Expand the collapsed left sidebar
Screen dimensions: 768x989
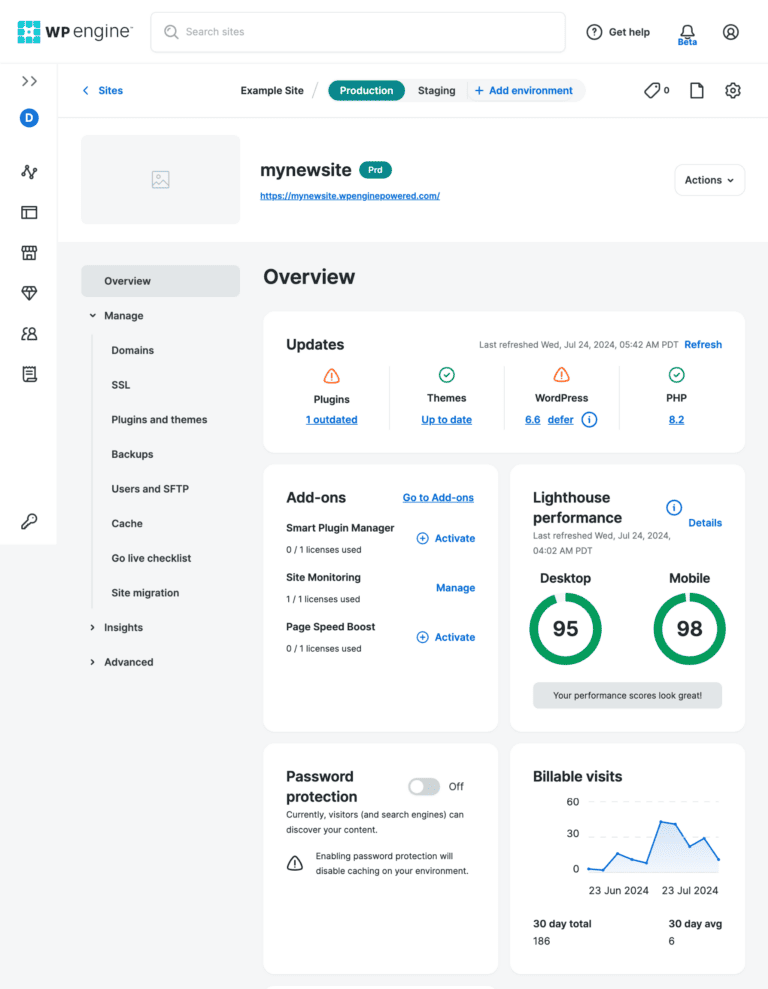(x=29, y=81)
